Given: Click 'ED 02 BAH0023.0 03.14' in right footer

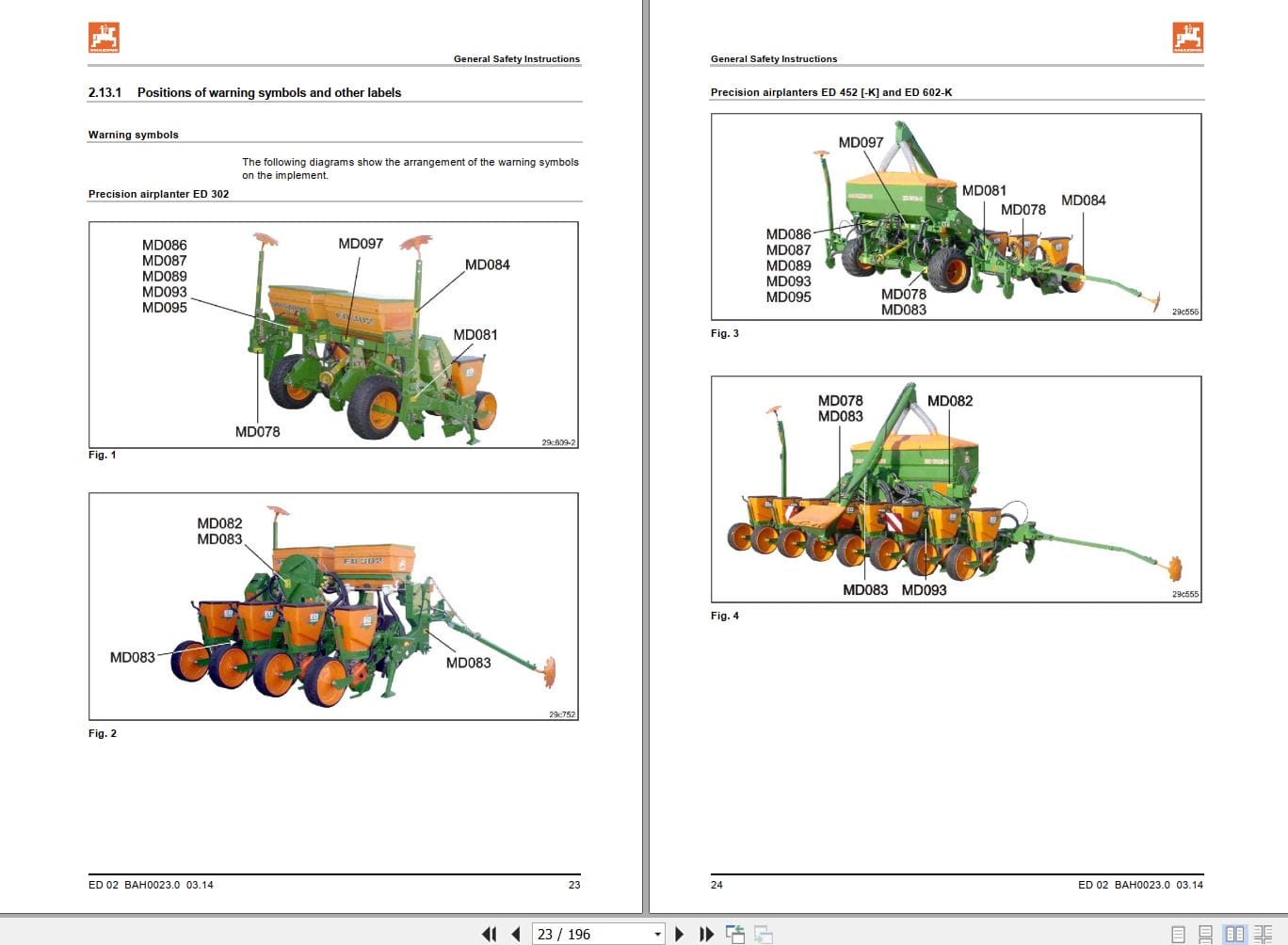Looking at the screenshot, I should pyautogui.click(x=1141, y=885).
